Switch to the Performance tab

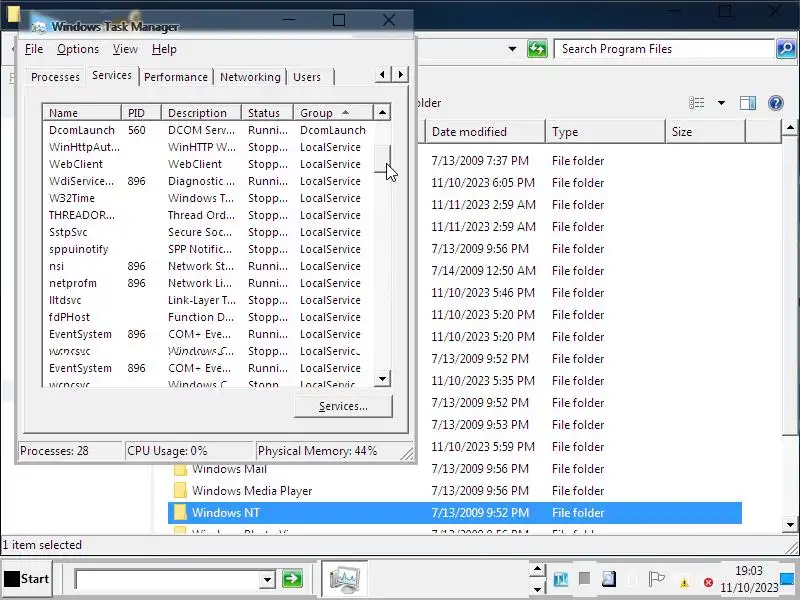point(176,77)
